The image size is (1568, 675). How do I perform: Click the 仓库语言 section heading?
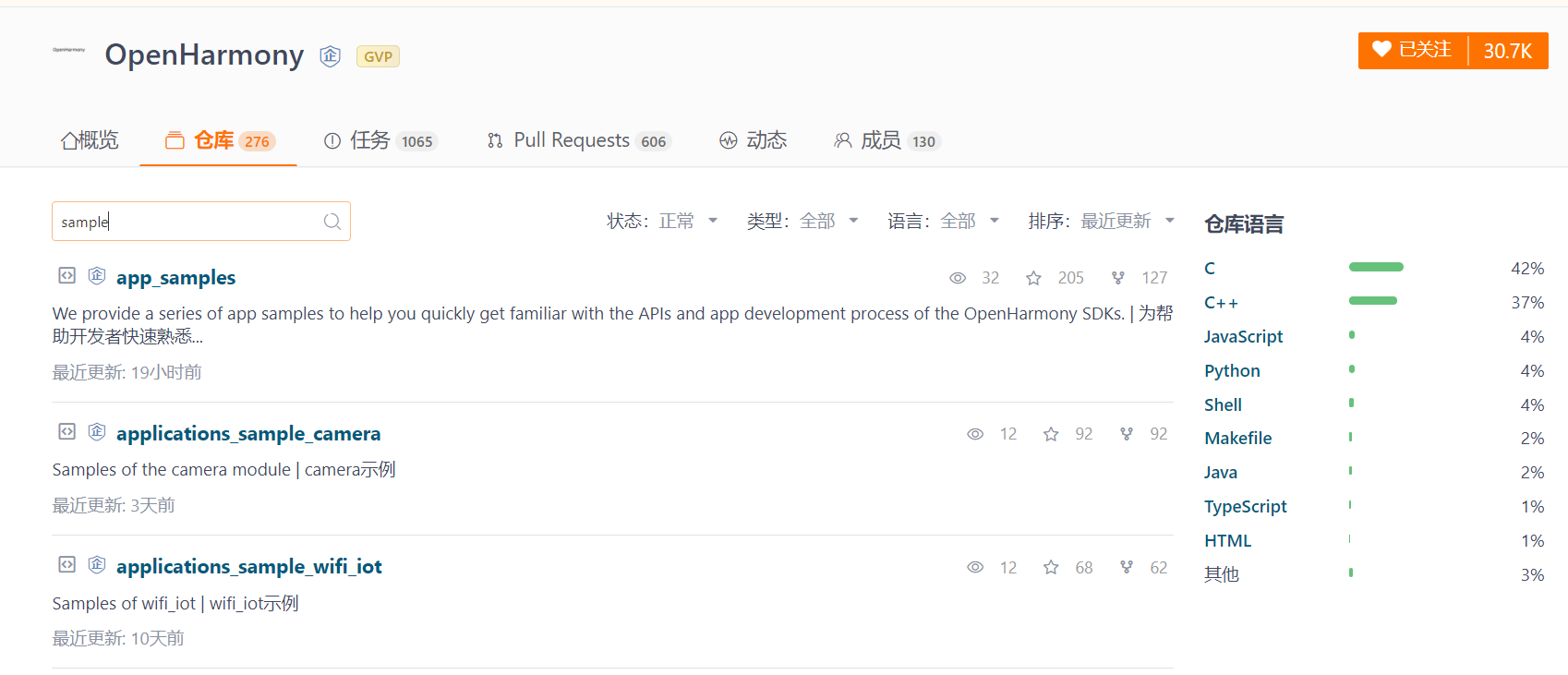tap(1244, 224)
